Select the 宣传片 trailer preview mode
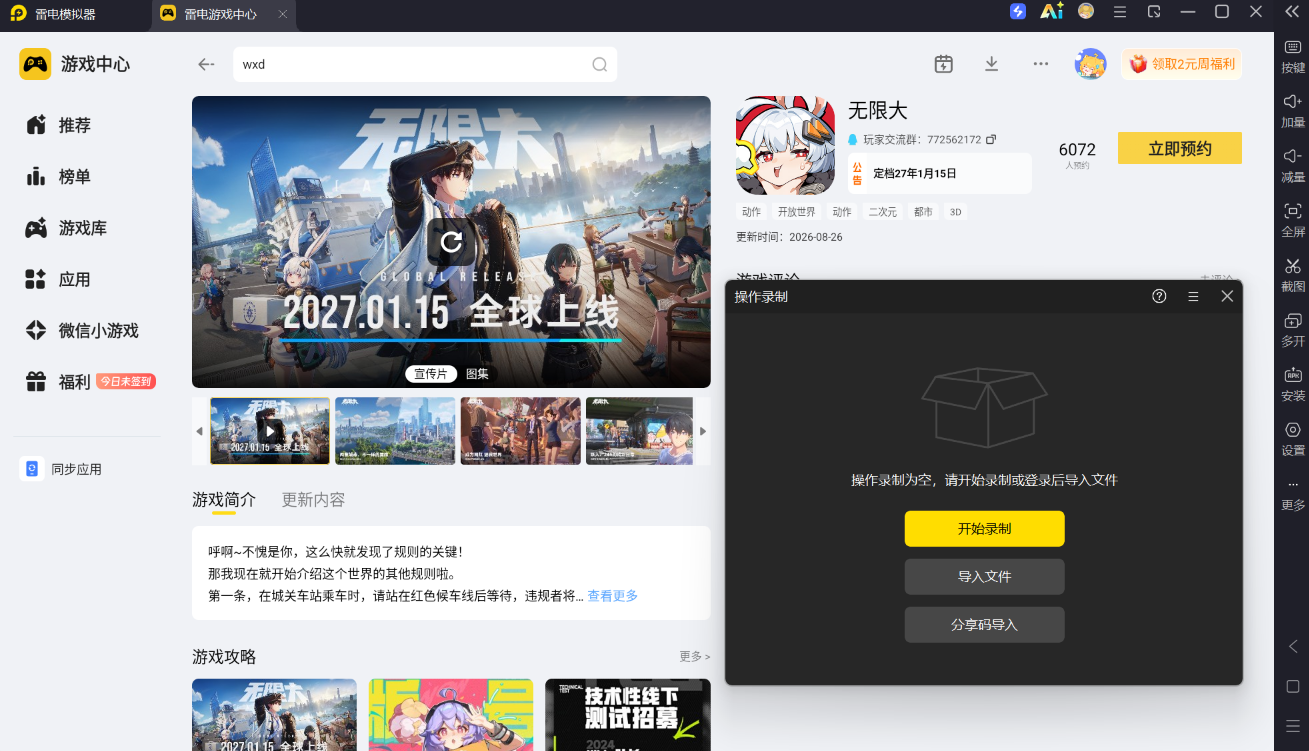 click(431, 374)
